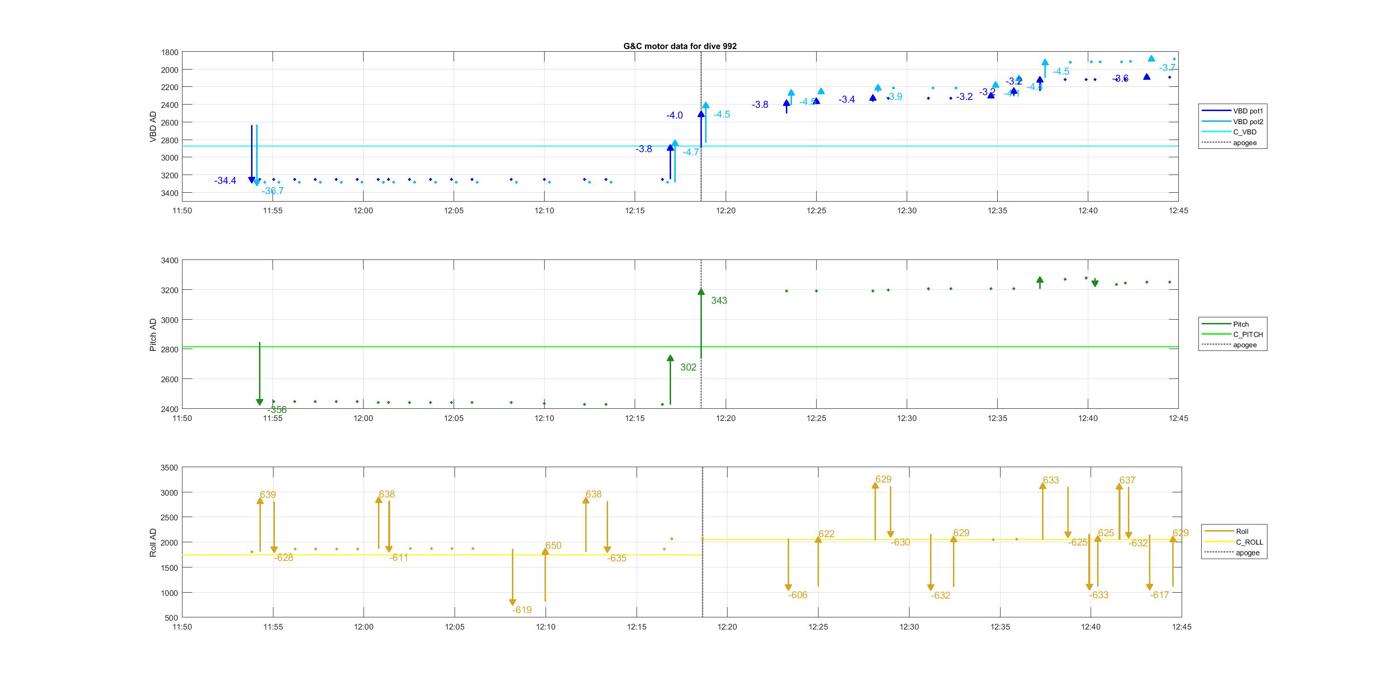Click the "-625" roll data label

point(1078,543)
